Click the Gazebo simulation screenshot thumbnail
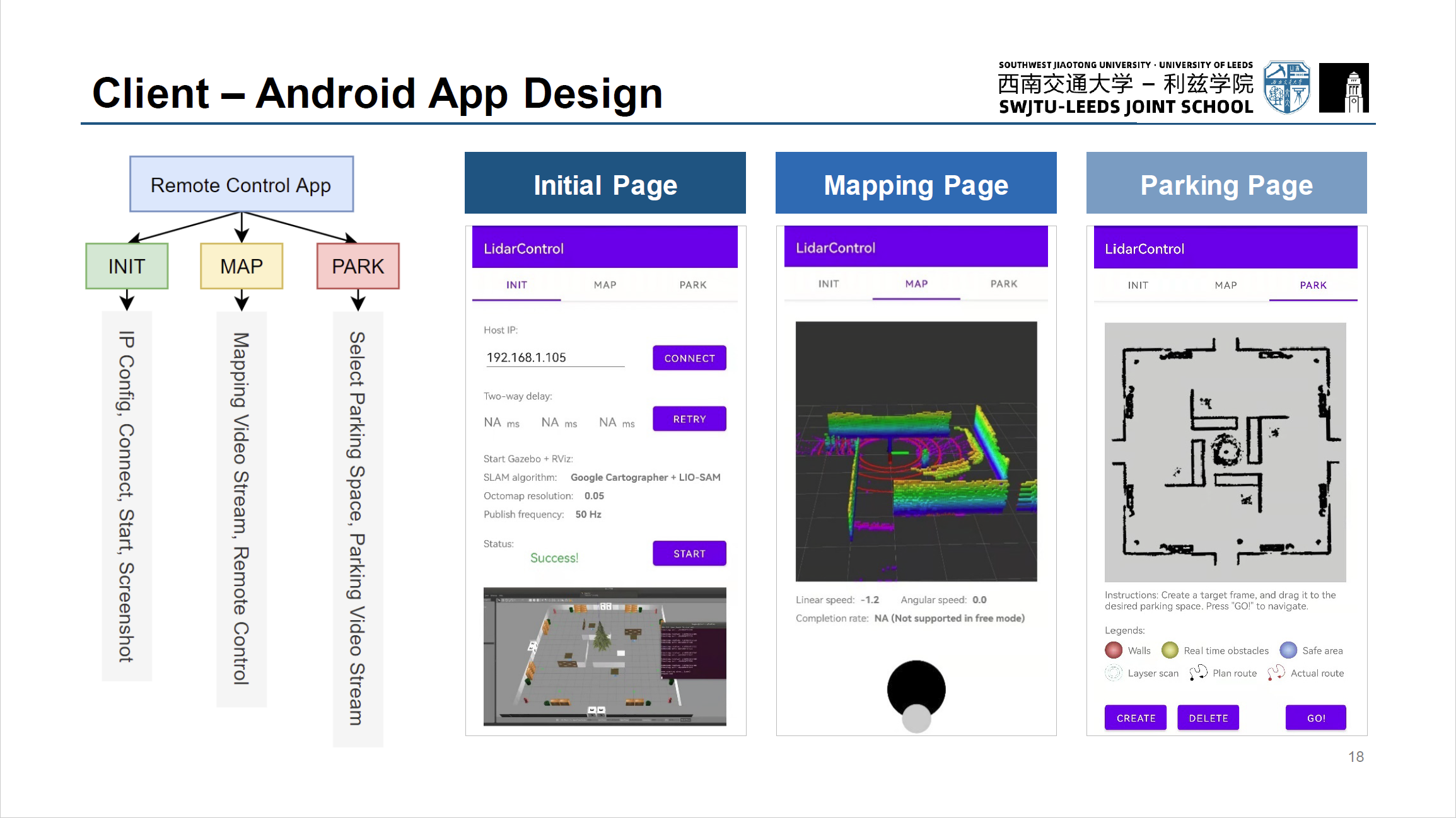Screen dimensions: 1456x818 (x=605, y=656)
